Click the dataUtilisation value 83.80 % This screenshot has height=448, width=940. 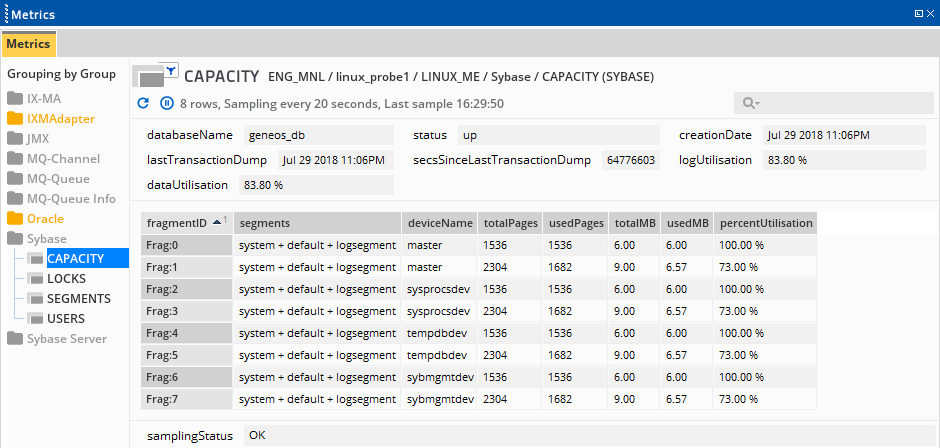tap(316, 185)
